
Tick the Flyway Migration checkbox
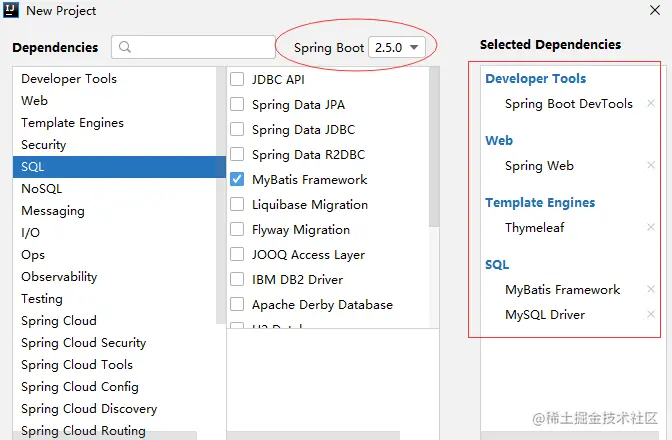tap(237, 230)
